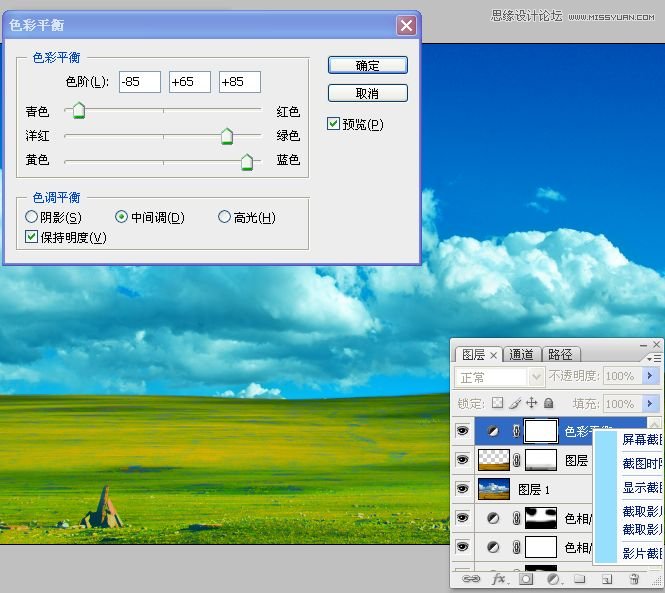Minimize the Layers panel
665x593 pixels.
click(643, 345)
